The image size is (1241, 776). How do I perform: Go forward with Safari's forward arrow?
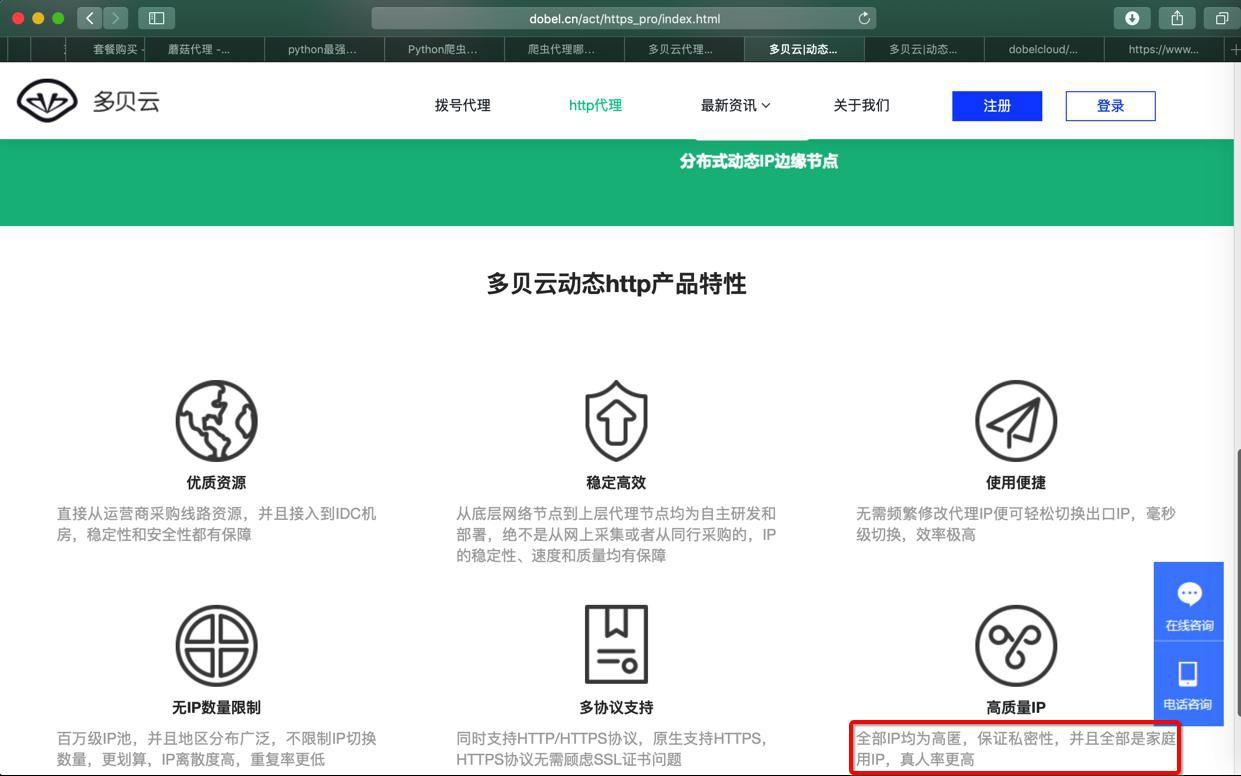click(116, 18)
